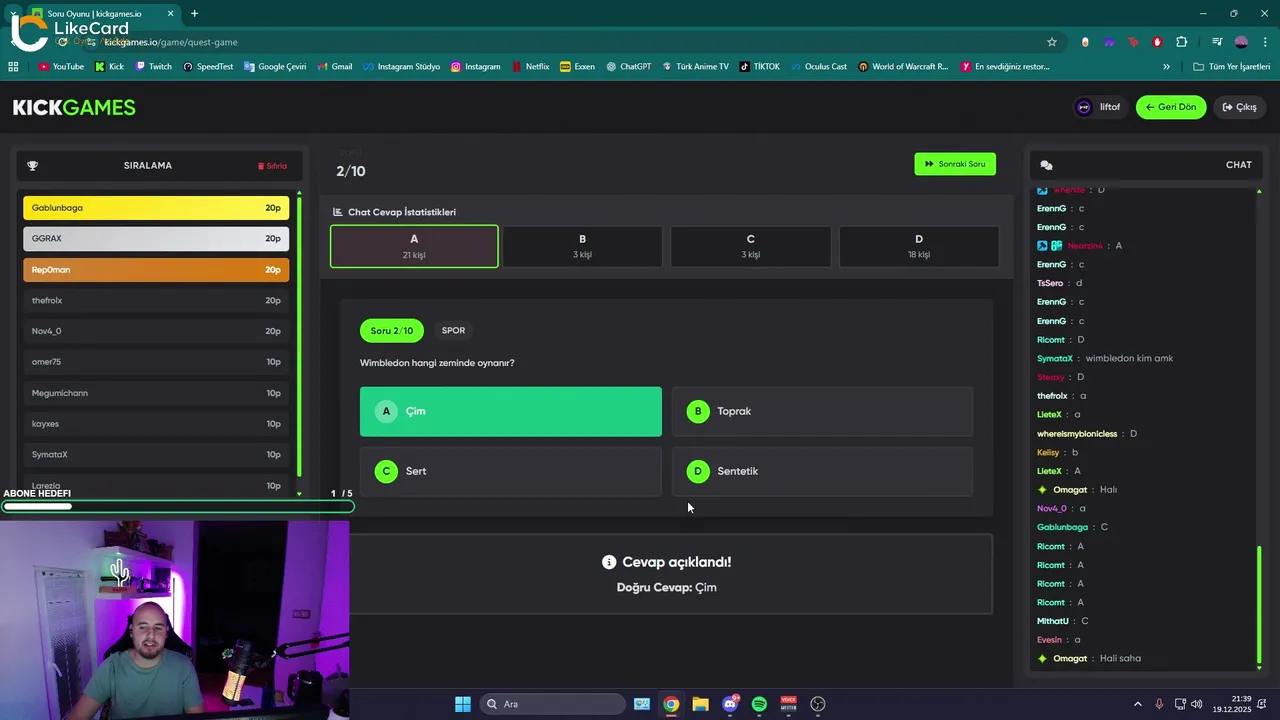Select GGRAX ranking row
Image resolution: width=1280 pixels, height=720 pixels.
point(156,239)
